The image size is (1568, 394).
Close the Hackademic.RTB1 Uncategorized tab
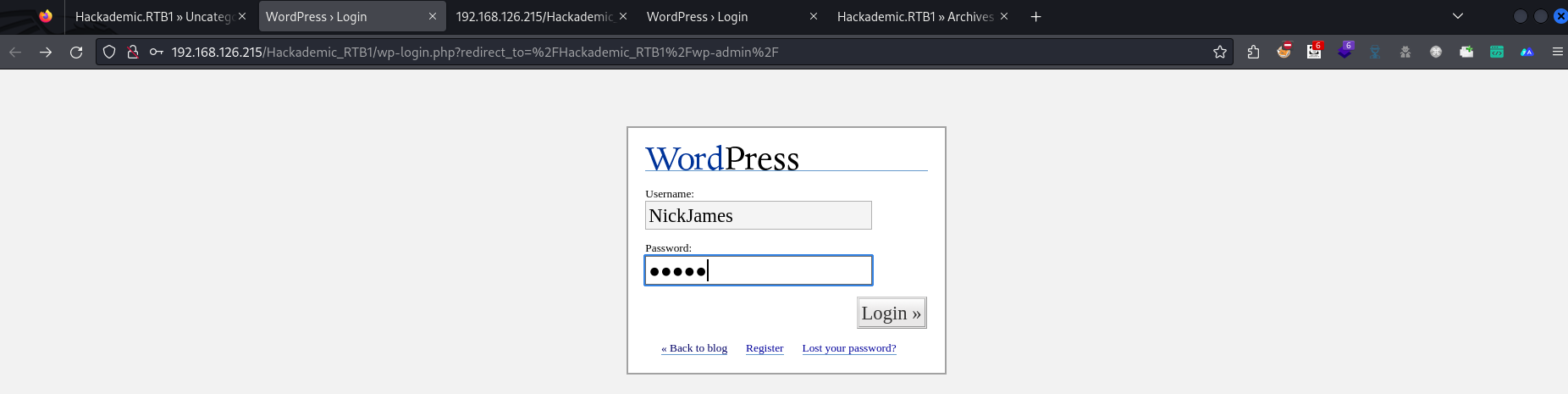coord(242,16)
